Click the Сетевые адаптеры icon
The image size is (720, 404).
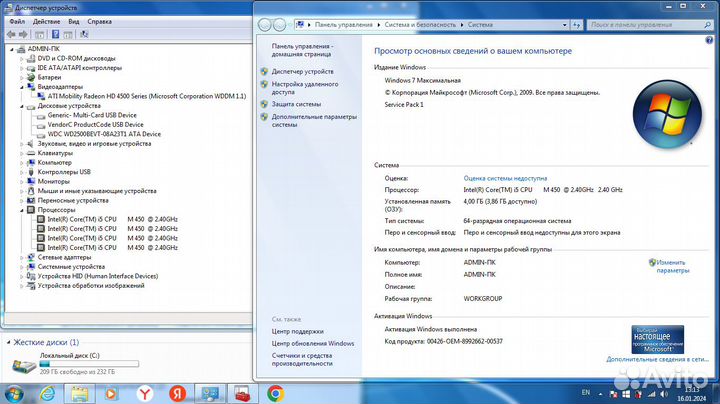click(x=31, y=258)
